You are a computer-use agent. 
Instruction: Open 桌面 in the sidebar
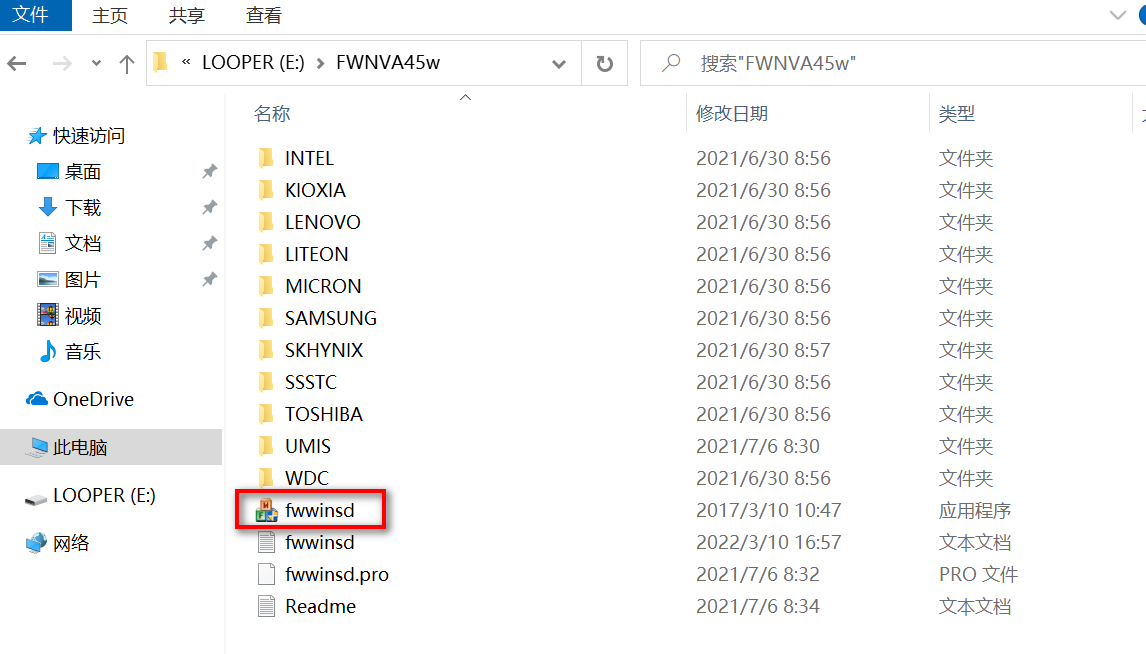[x=83, y=172]
